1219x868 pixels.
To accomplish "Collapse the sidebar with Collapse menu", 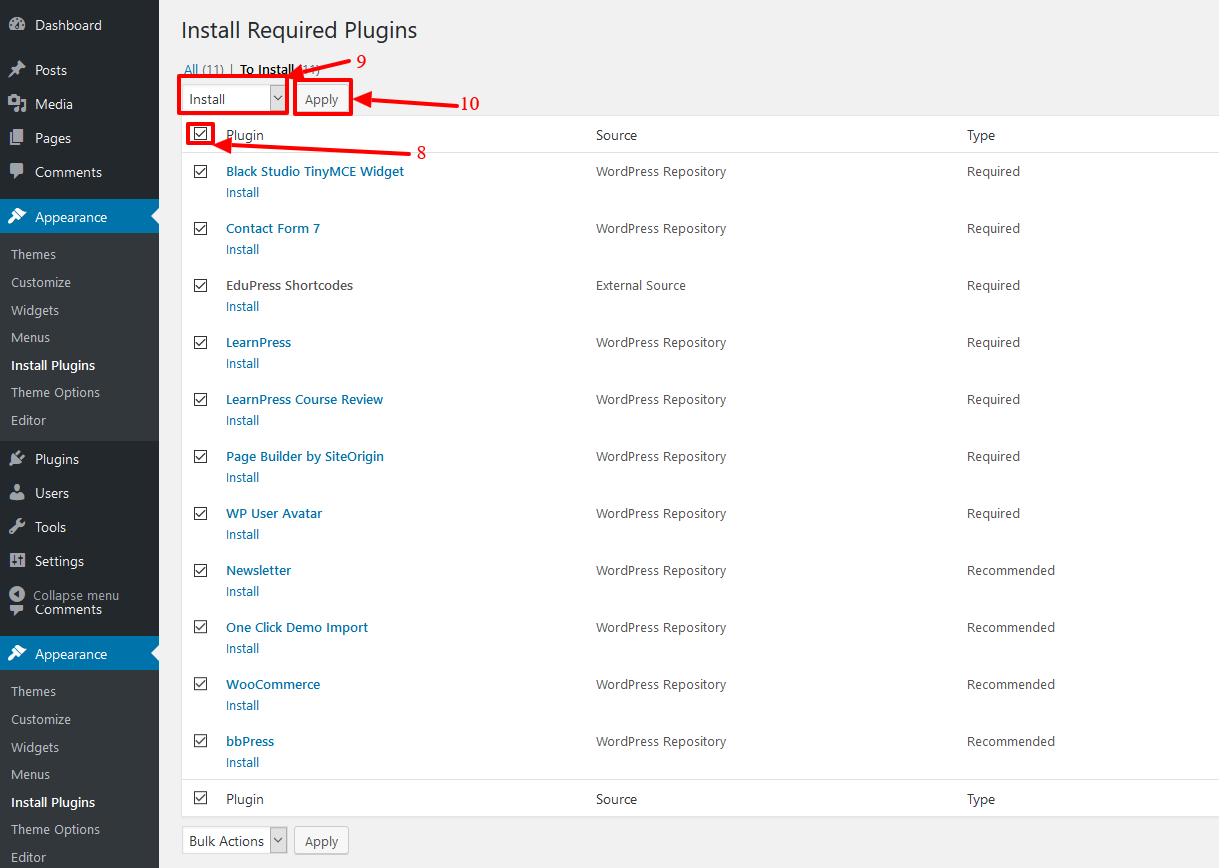I will click(64, 595).
